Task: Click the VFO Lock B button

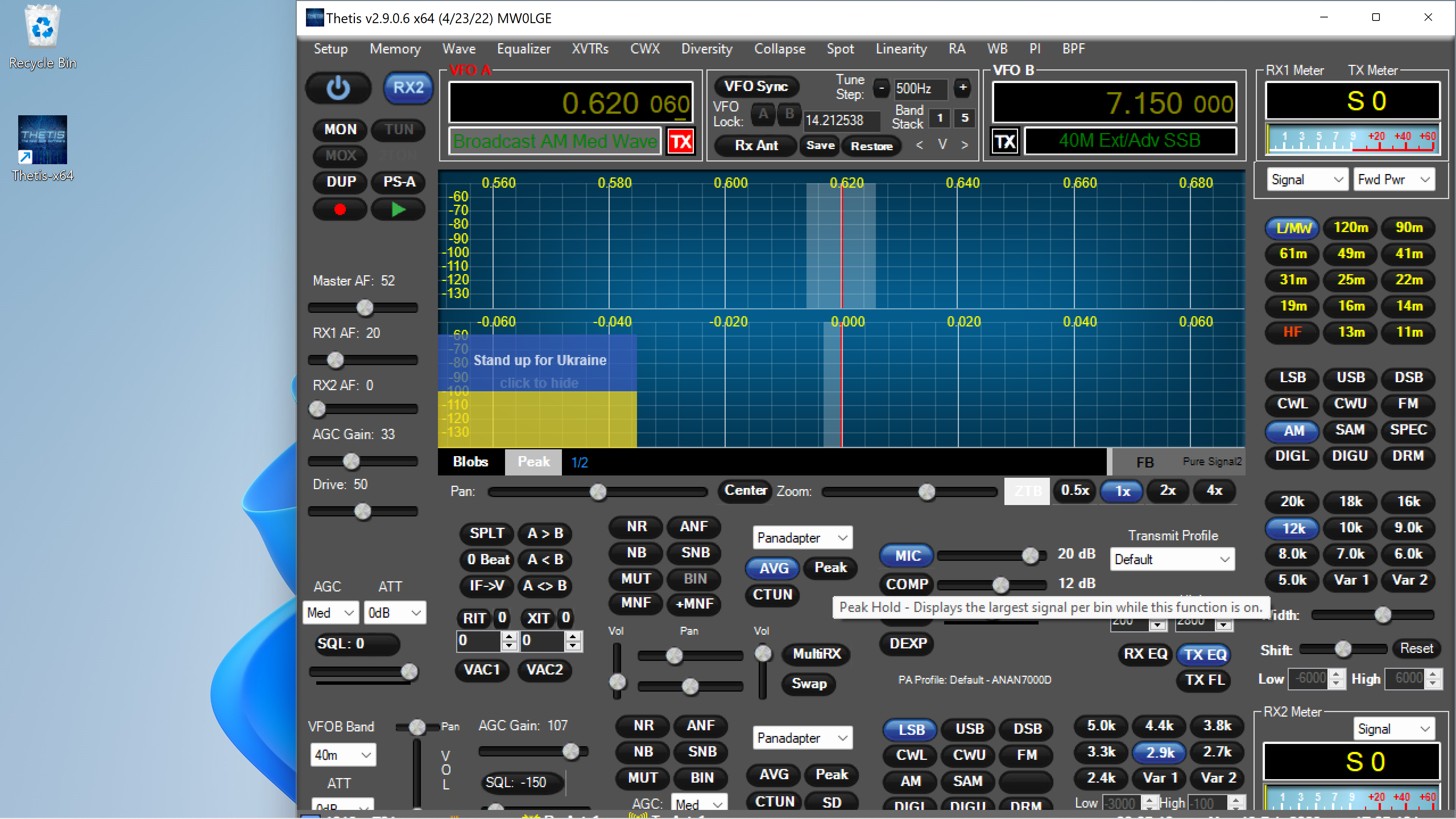Action: [x=789, y=114]
